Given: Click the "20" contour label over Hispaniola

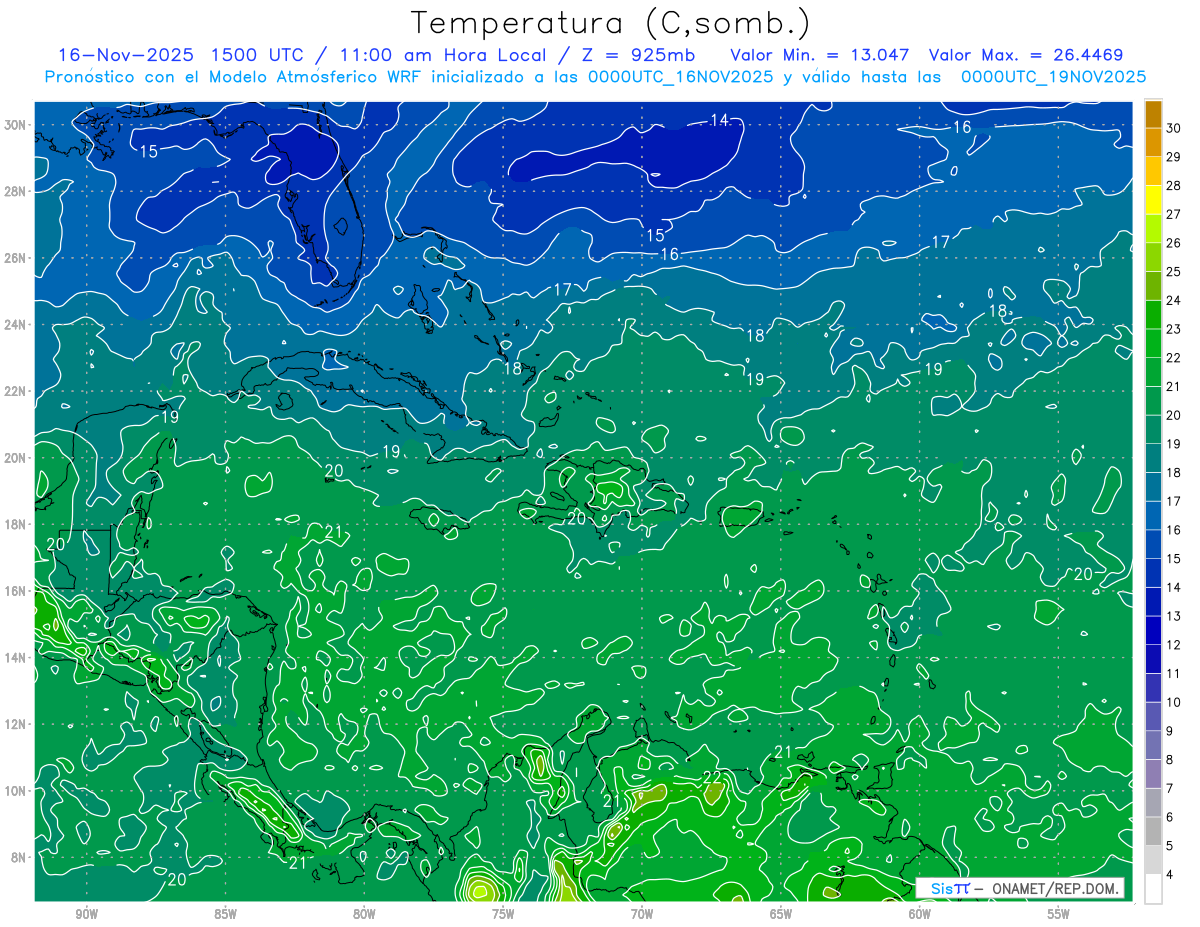Looking at the screenshot, I should (x=576, y=519).
